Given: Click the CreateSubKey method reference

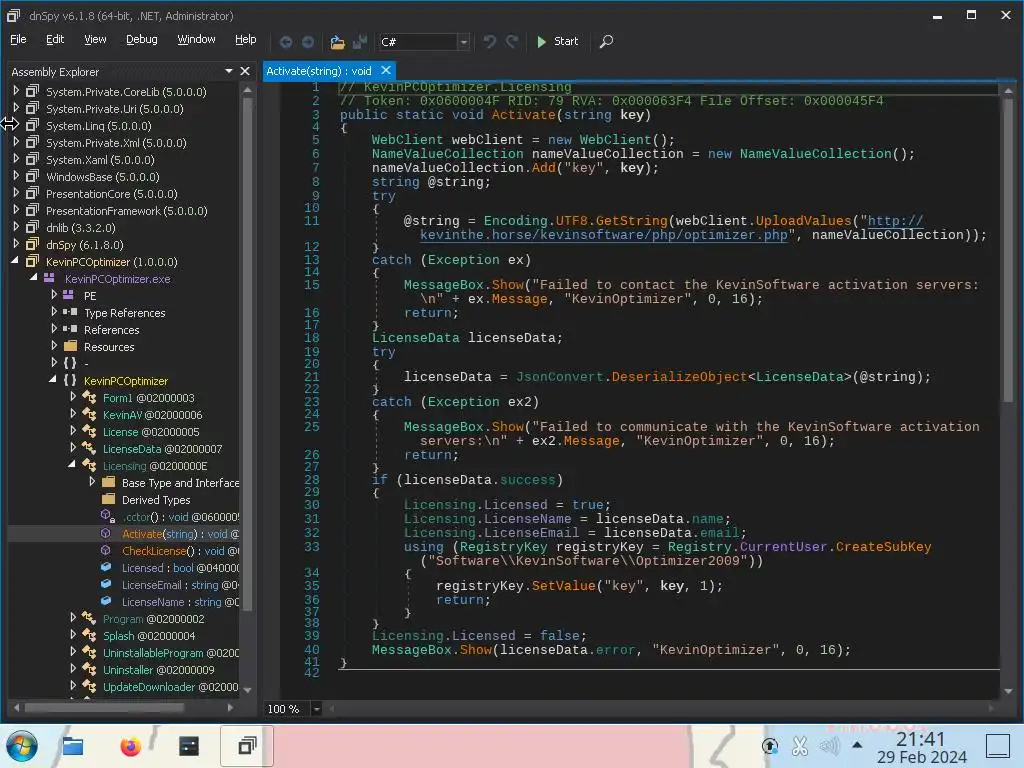Looking at the screenshot, I should [883, 547].
